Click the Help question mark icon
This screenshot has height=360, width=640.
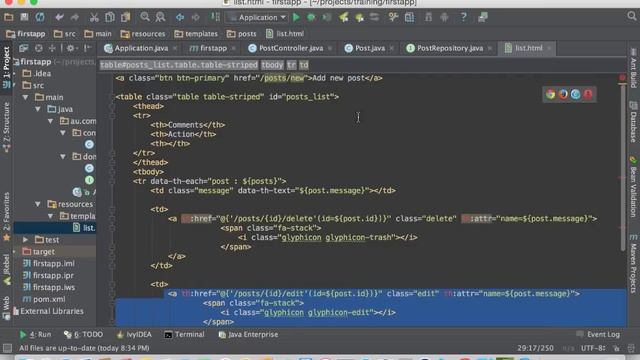[x=463, y=17]
